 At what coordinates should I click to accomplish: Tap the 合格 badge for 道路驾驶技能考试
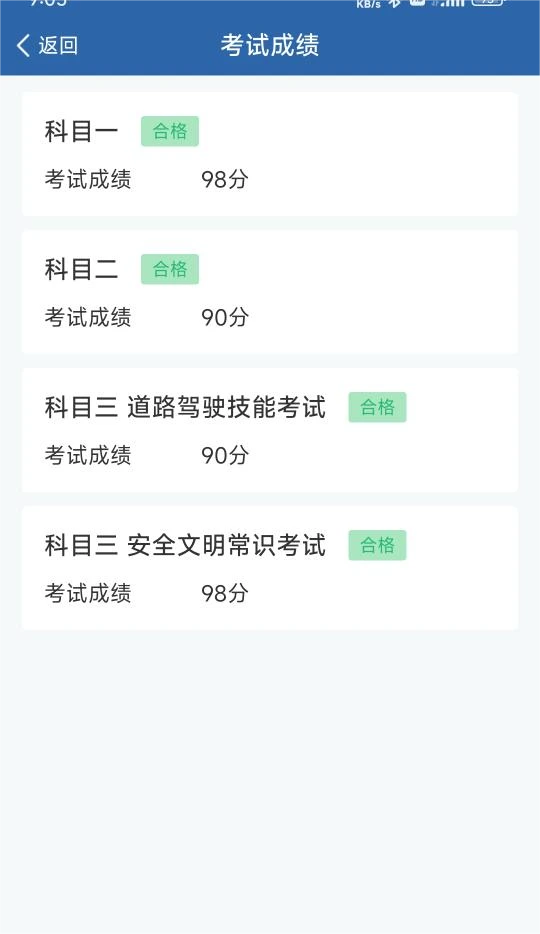pyautogui.click(x=377, y=407)
